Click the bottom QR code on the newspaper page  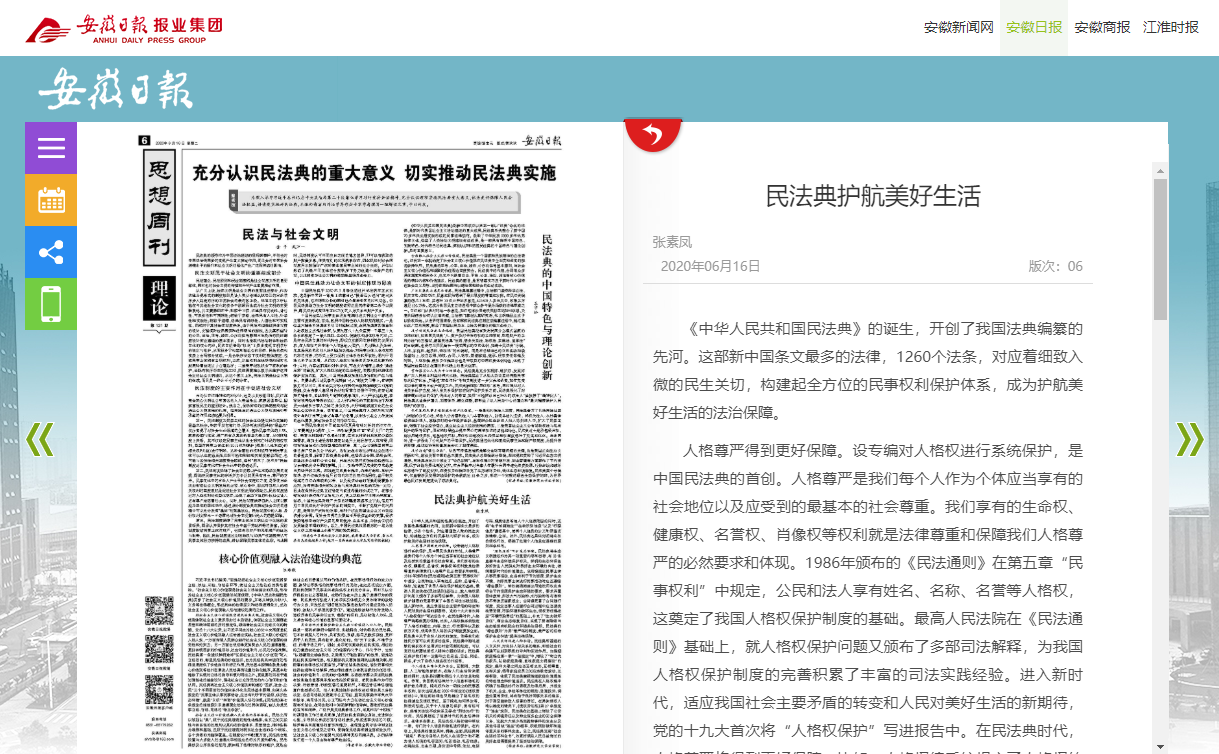point(159,690)
